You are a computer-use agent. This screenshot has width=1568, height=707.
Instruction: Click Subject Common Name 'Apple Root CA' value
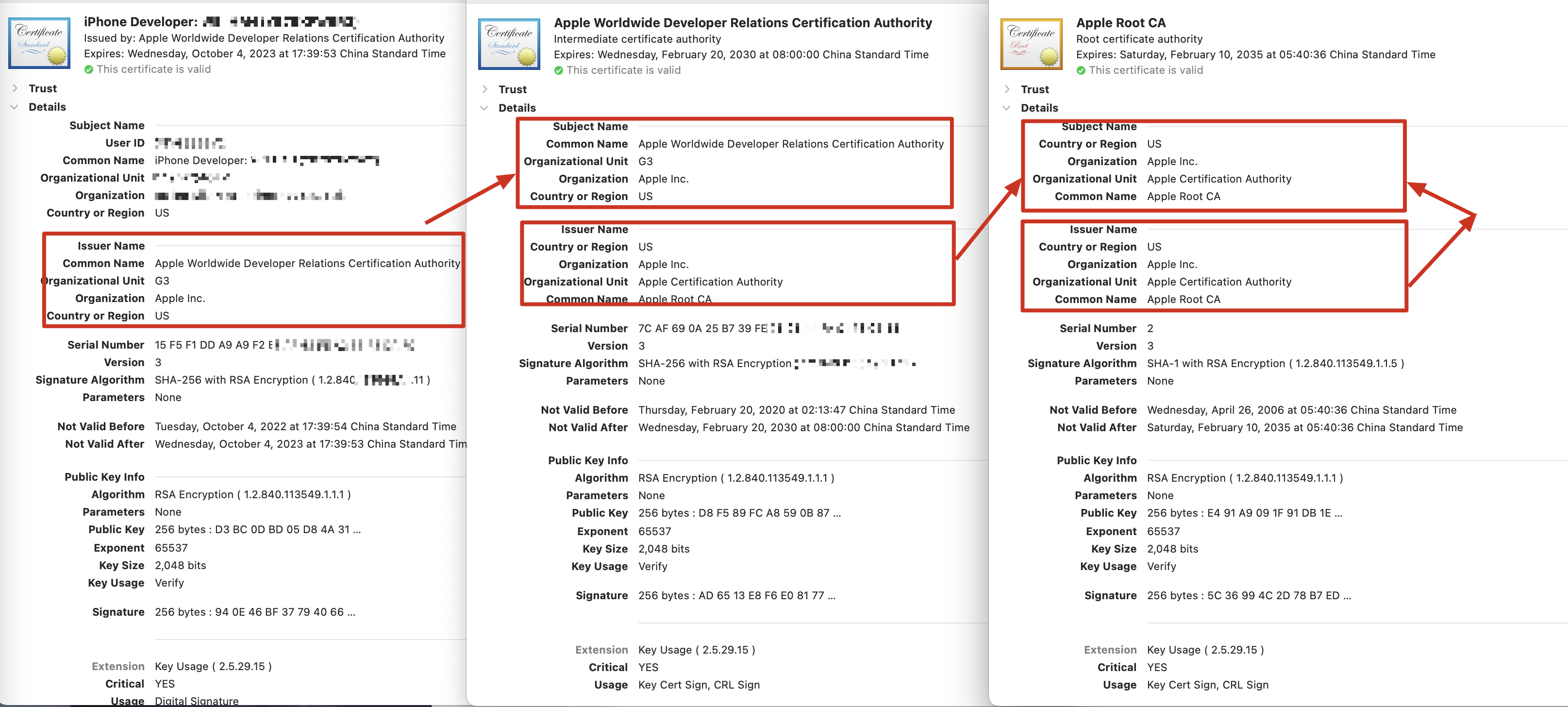(x=1184, y=196)
